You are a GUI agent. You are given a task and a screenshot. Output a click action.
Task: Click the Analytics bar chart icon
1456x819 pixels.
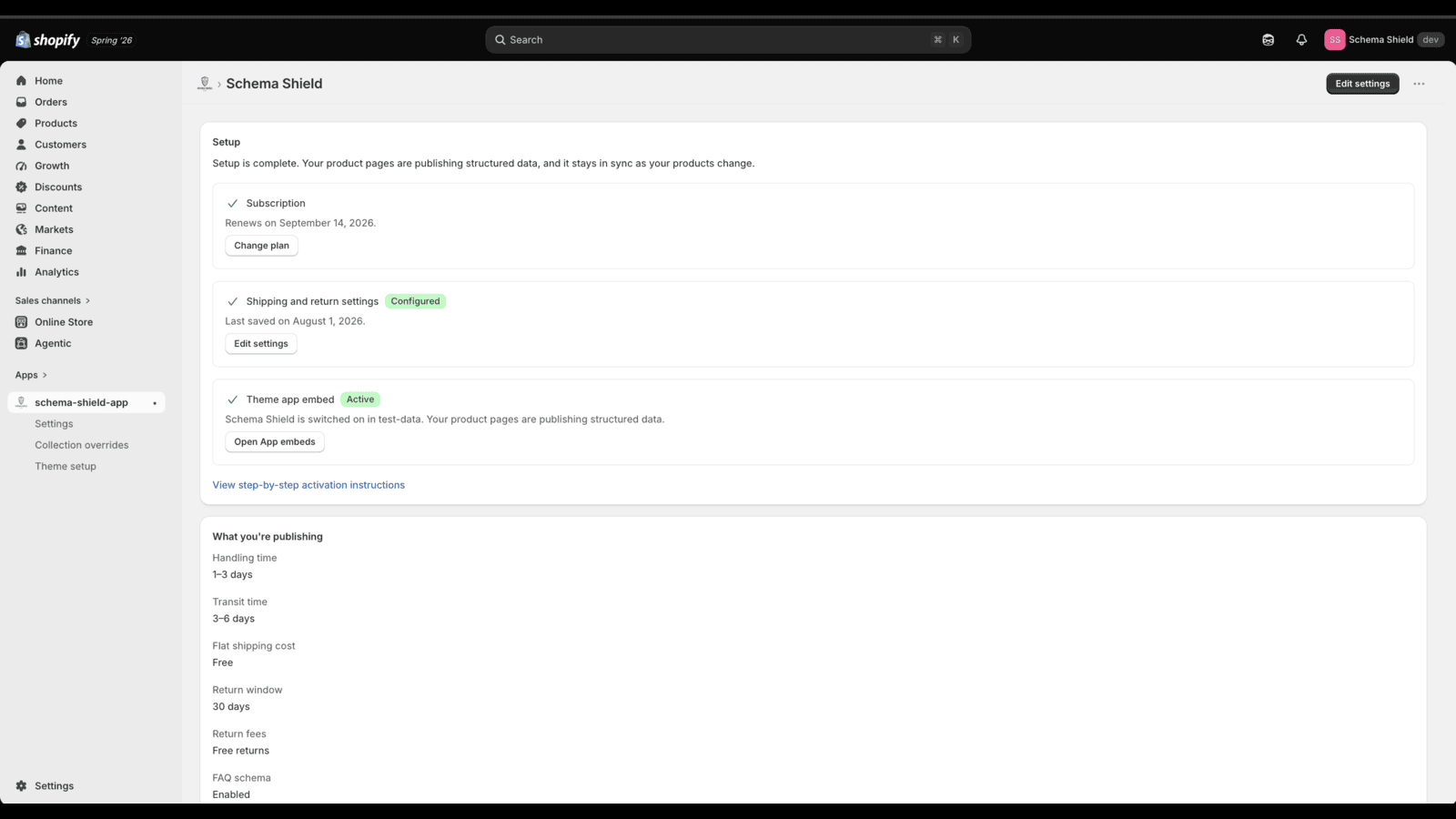pos(21,272)
